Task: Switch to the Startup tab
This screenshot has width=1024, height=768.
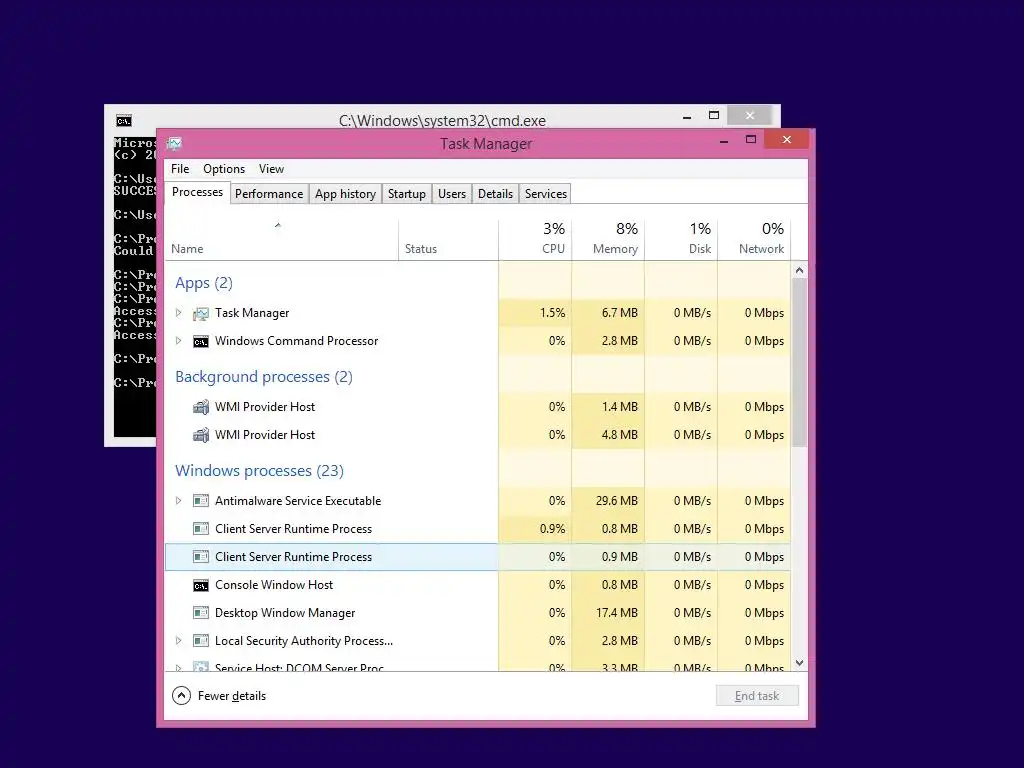Action: pos(406,194)
